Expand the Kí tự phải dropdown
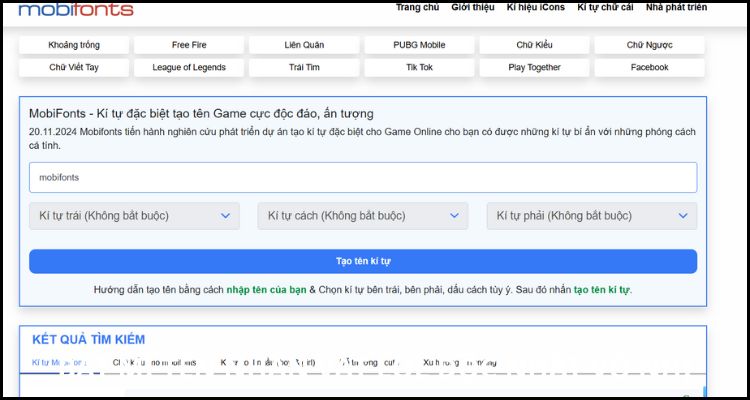Viewport: 750px width, 400px height. tap(592, 216)
